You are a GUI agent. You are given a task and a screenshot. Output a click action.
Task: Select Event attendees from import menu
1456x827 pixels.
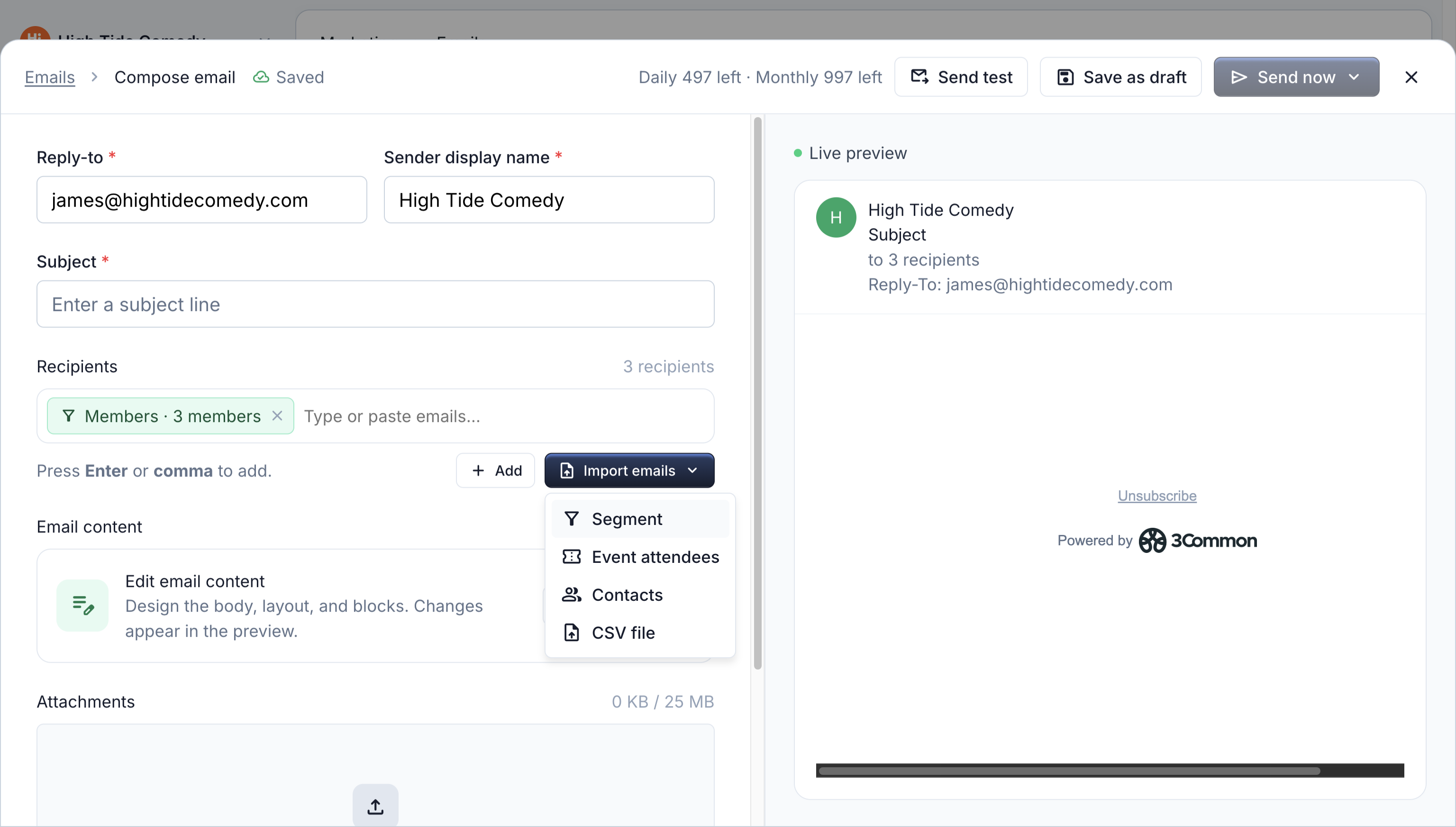[x=640, y=557]
